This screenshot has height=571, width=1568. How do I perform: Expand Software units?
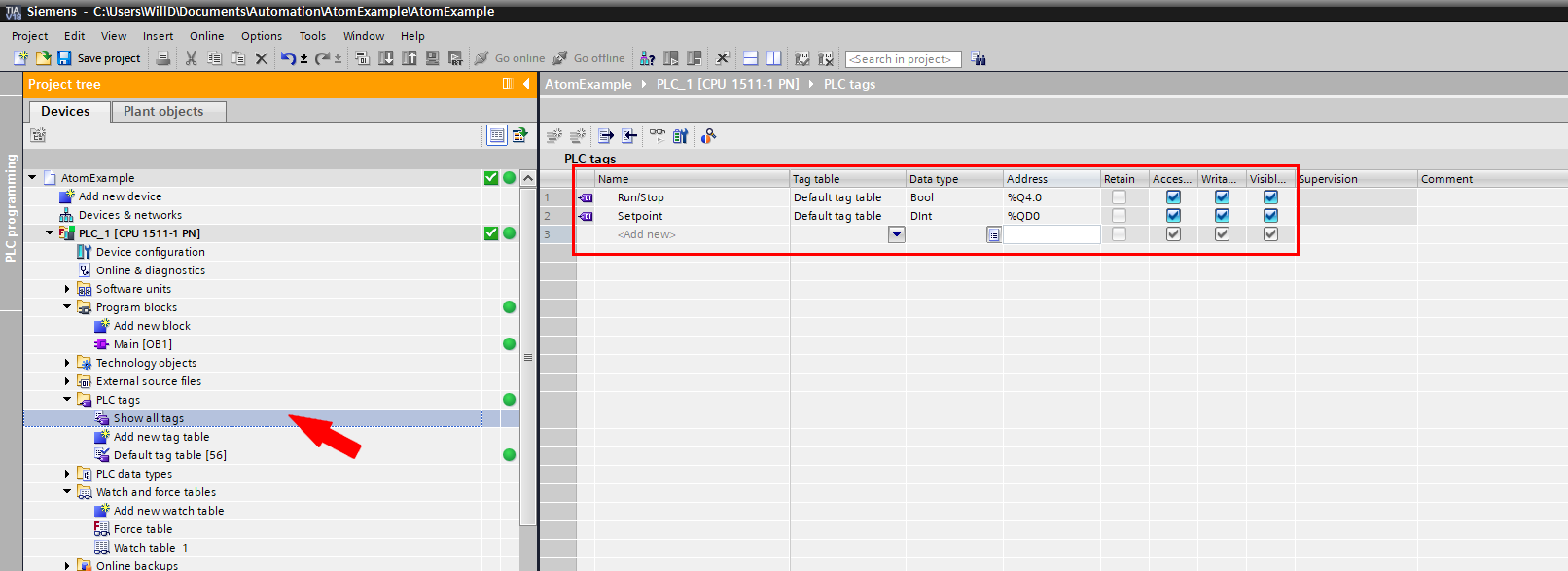point(67,289)
